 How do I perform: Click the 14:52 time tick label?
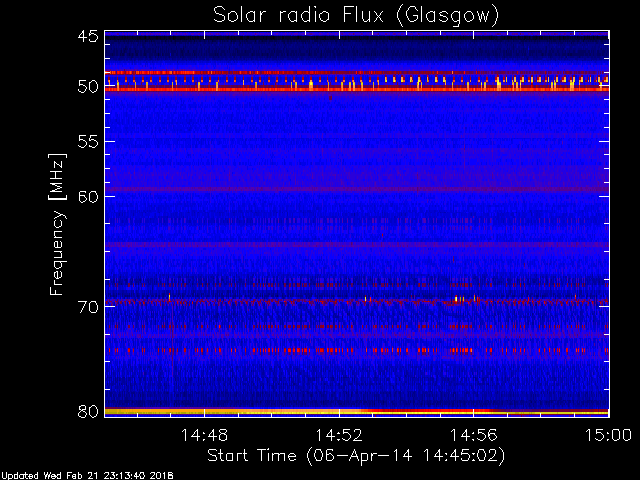(339, 435)
